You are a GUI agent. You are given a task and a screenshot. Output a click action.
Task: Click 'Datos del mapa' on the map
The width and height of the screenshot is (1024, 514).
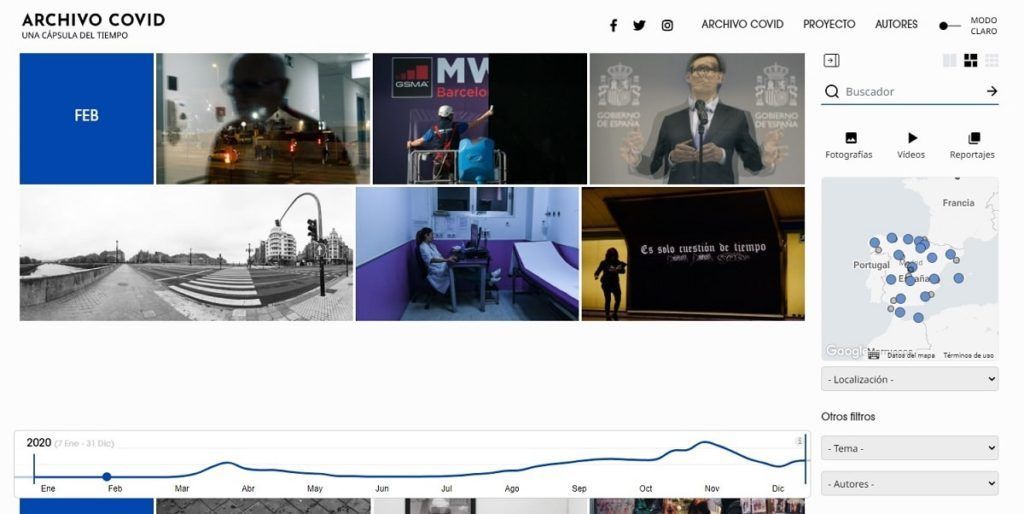pyautogui.click(x=910, y=355)
